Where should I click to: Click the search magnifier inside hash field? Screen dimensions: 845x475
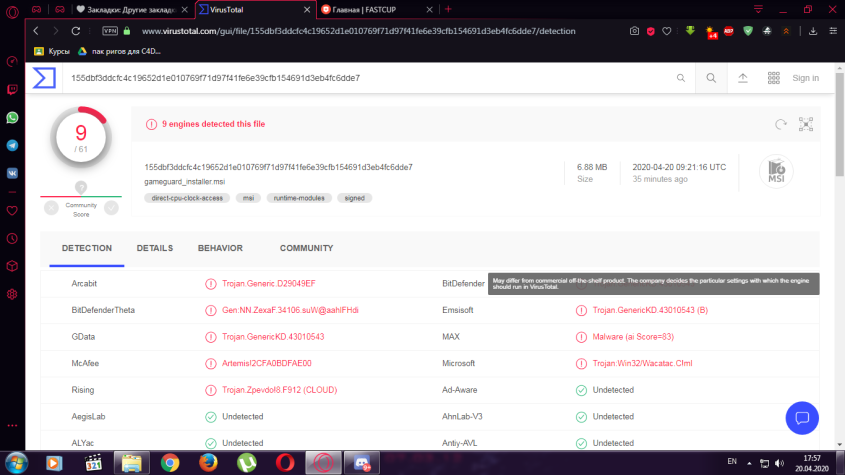681,78
